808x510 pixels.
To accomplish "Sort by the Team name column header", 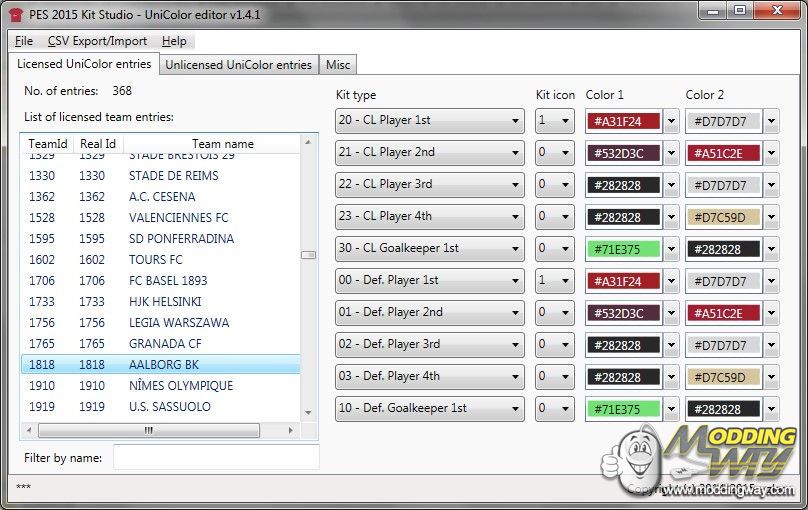I will 222,144.
